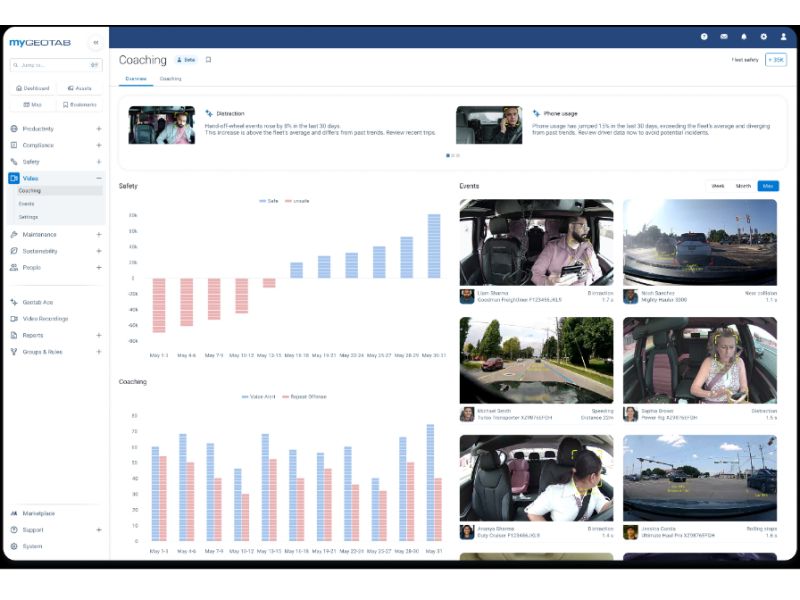The height and width of the screenshot is (600, 800).
Task: Open the Bookmarks shortcut button
Action: click(x=79, y=104)
